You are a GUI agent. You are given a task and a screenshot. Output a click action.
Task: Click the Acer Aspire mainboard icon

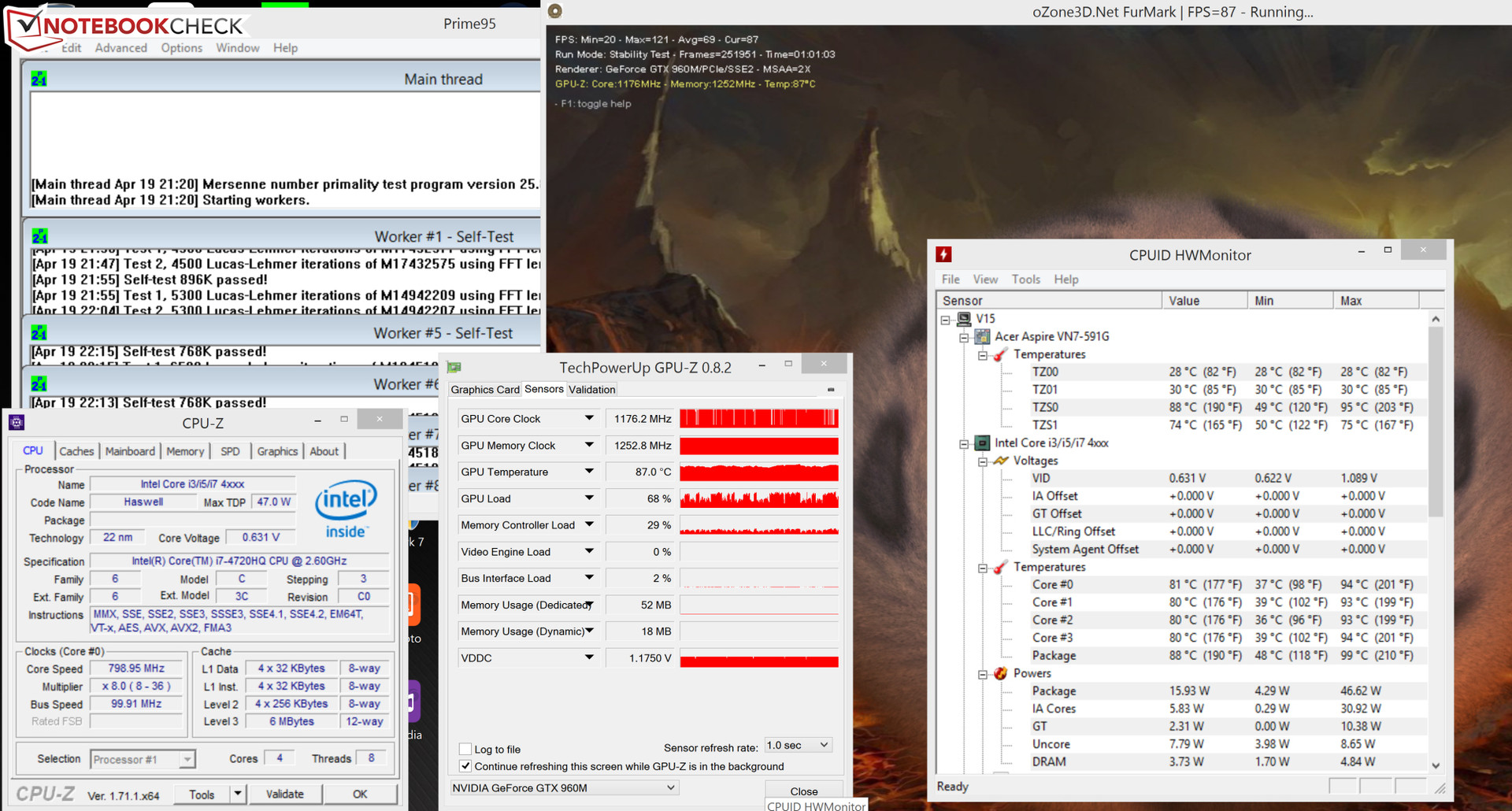pos(982,336)
